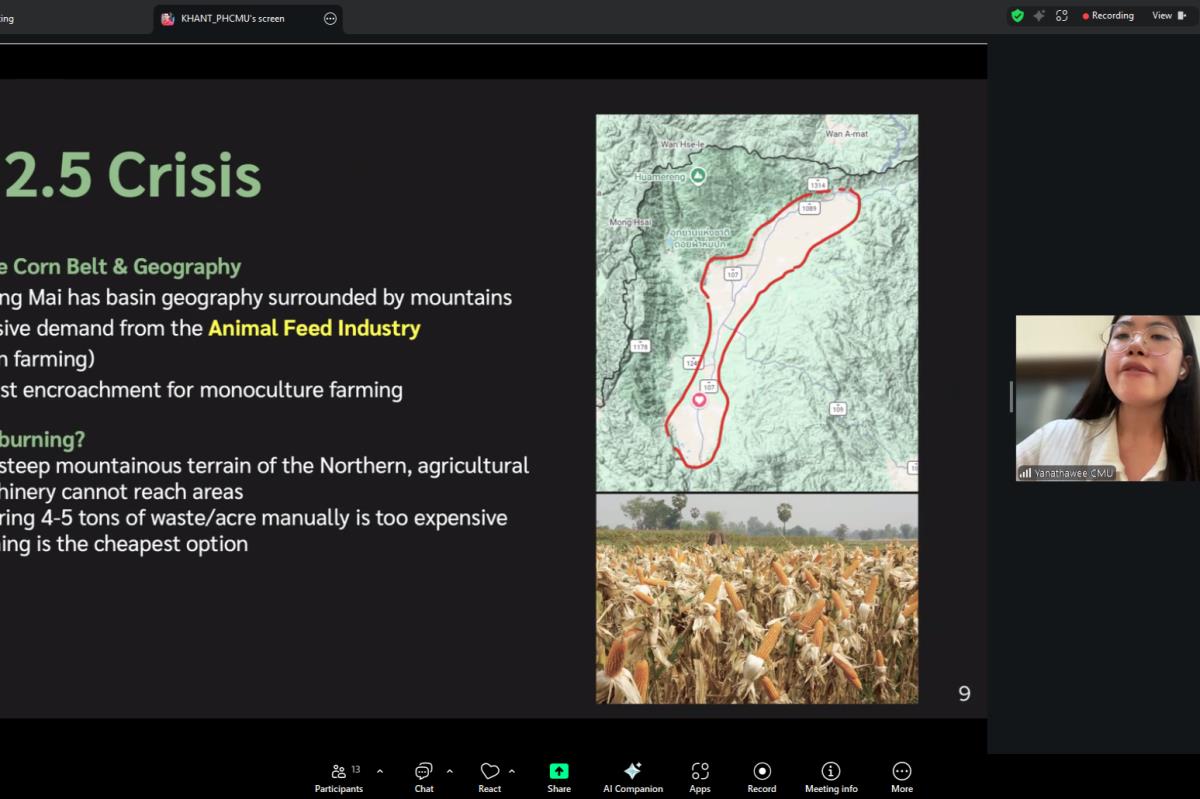Expand the React options caret
This screenshot has width=1200, height=799.
tap(512, 771)
